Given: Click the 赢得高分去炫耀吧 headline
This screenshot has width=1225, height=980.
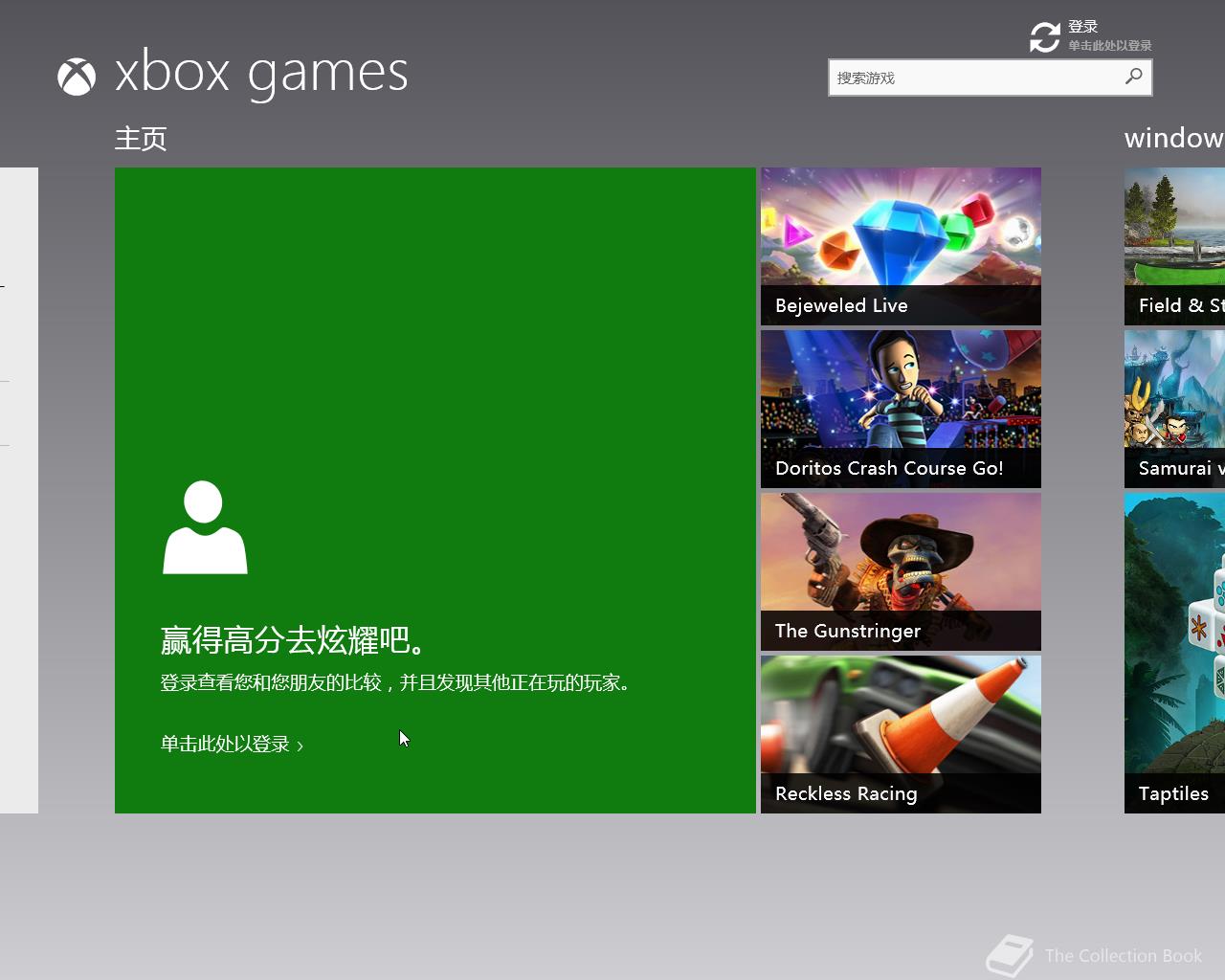Looking at the screenshot, I should click(294, 640).
